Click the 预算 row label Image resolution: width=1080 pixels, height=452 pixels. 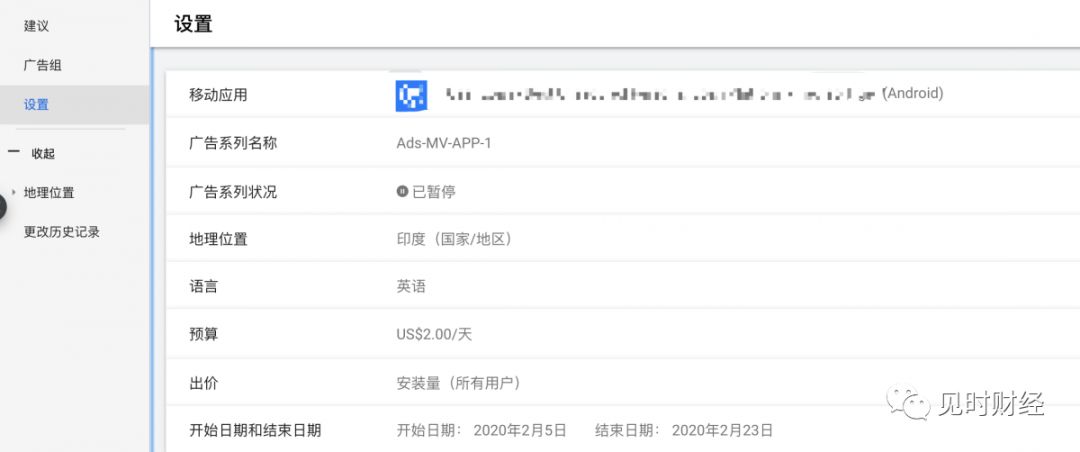pyautogui.click(x=203, y=335)
